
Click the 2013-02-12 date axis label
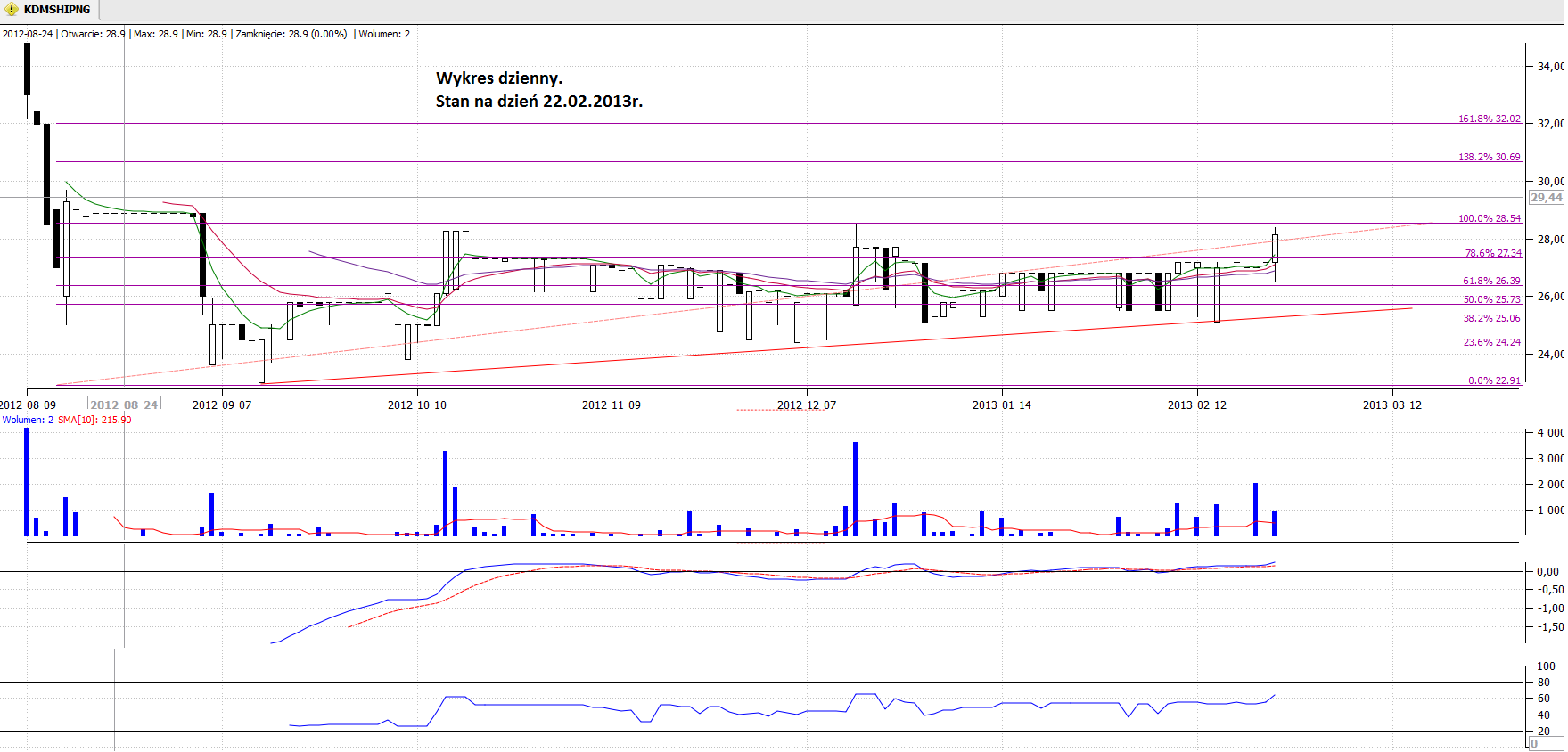tap(1197, 405)
